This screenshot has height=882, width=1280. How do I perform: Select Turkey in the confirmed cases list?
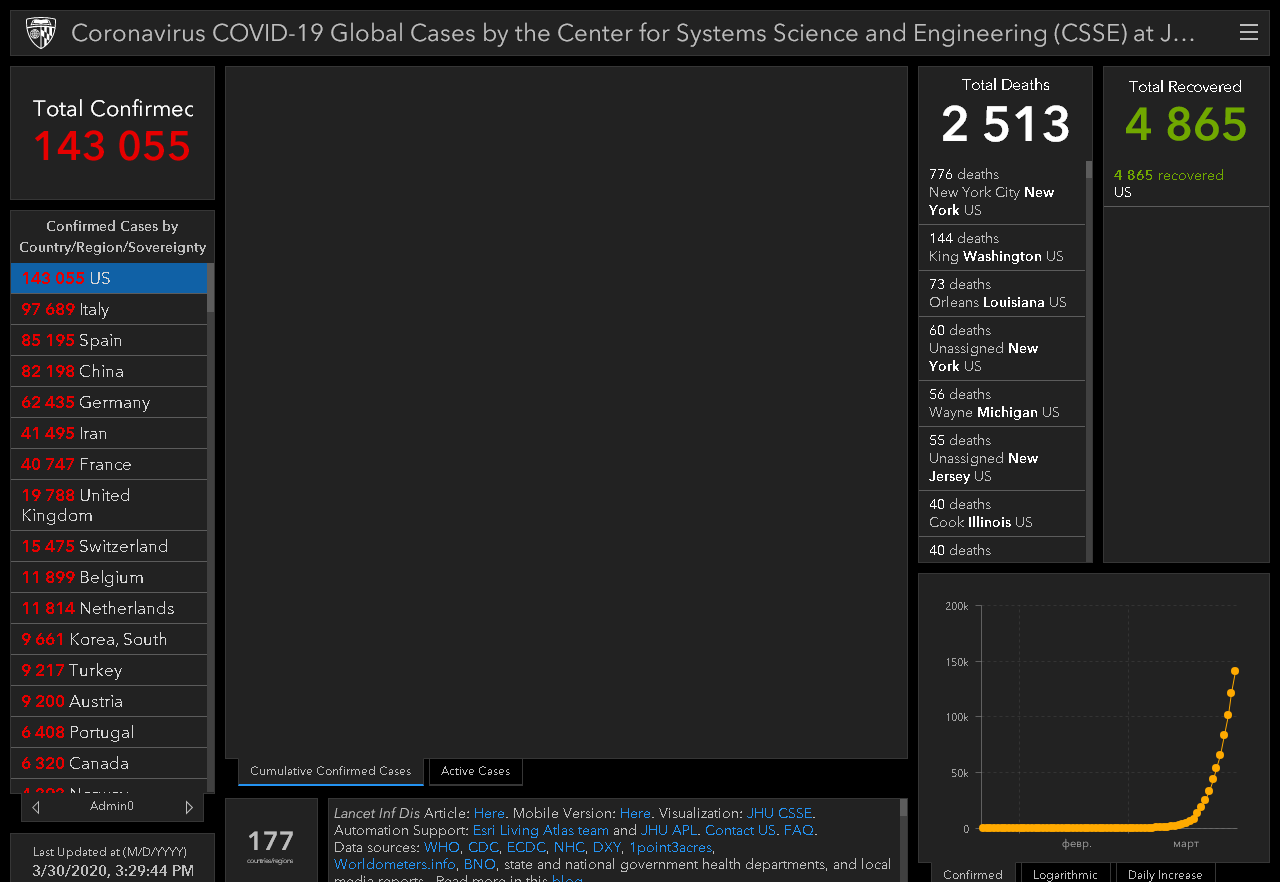coord(109,671)
